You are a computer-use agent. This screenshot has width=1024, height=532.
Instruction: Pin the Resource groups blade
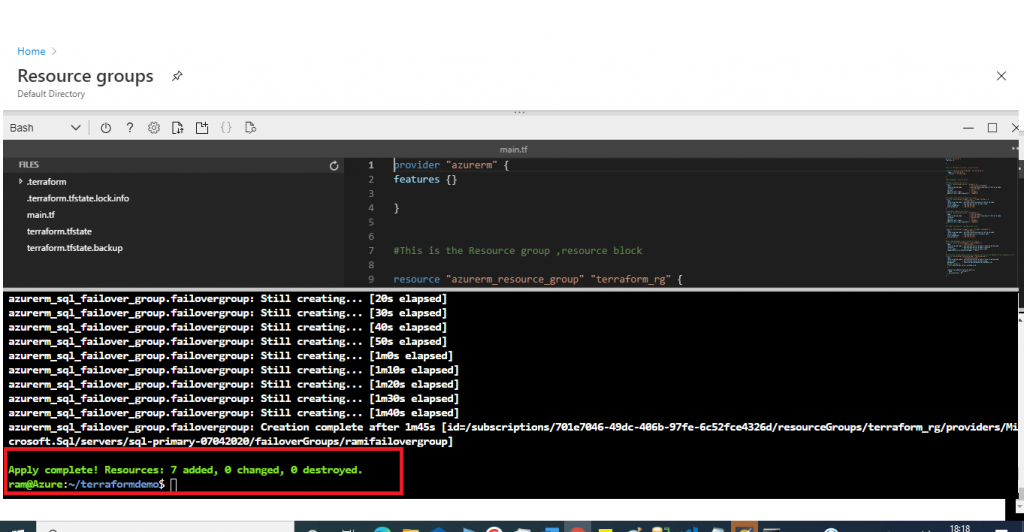coord(177,76)
